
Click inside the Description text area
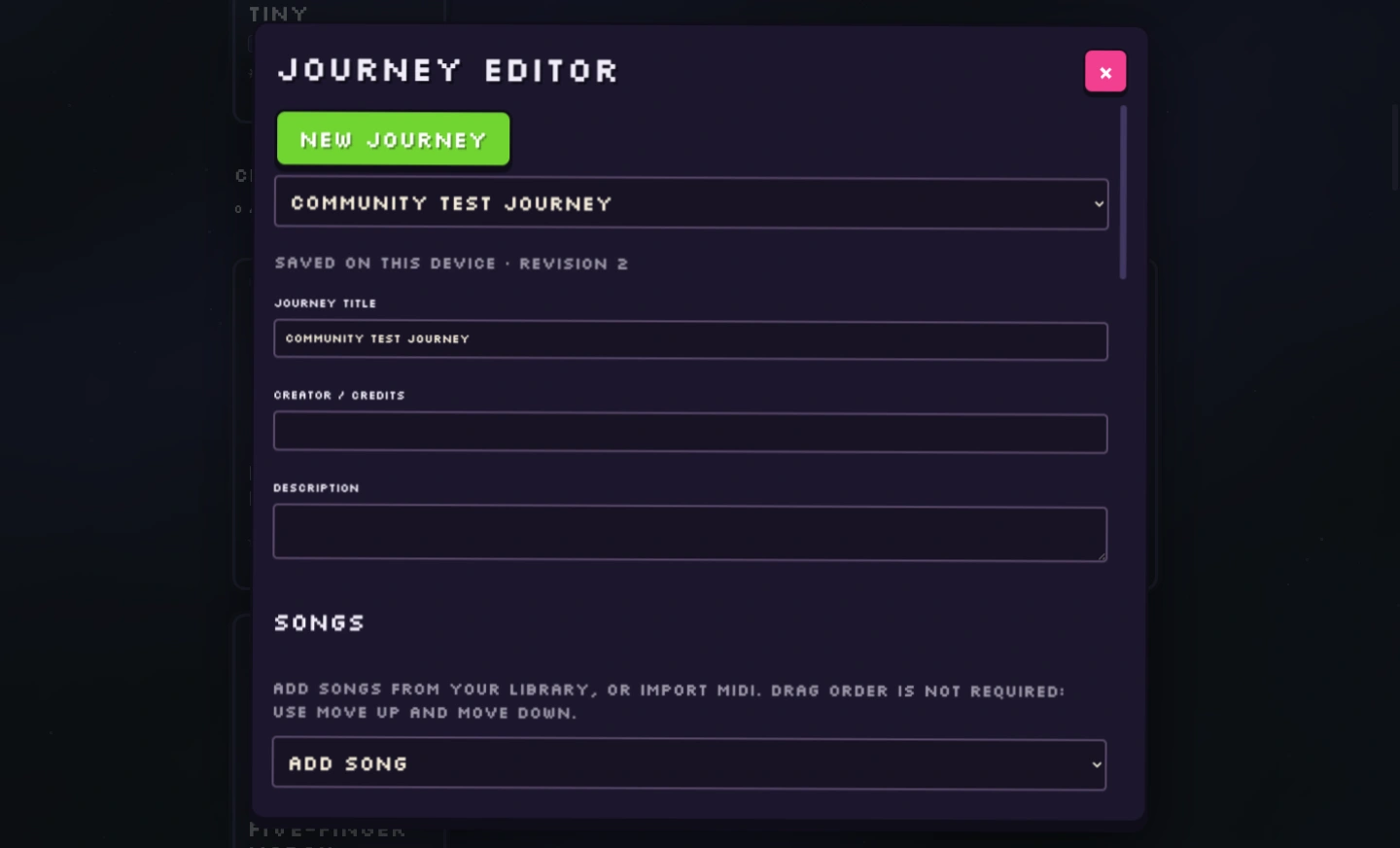click(690, 534)
